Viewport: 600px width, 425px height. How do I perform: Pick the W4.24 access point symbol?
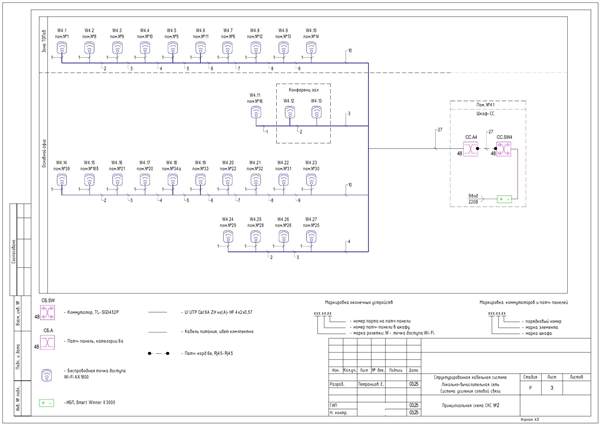(228, 237)
